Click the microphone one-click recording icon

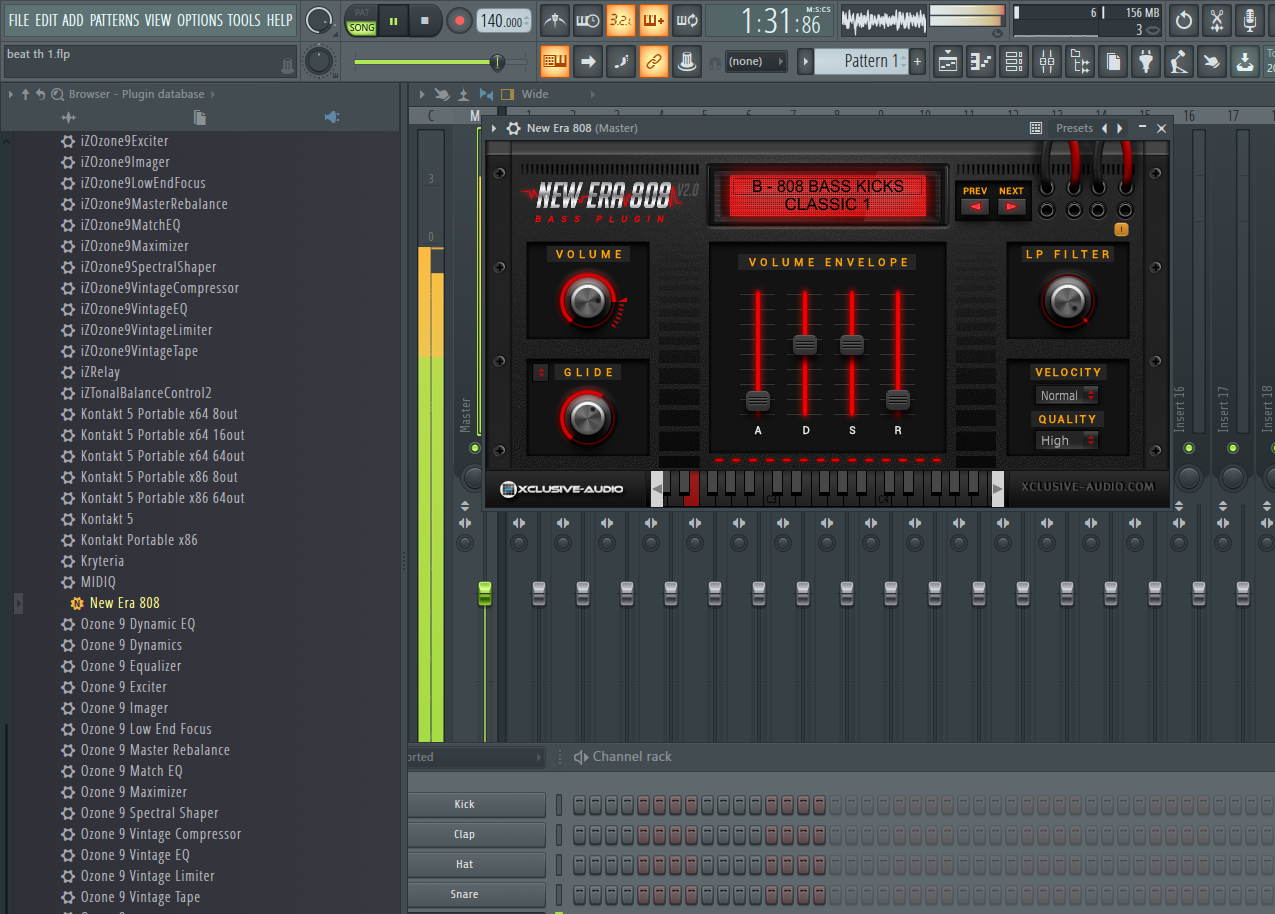(1250, 20)
